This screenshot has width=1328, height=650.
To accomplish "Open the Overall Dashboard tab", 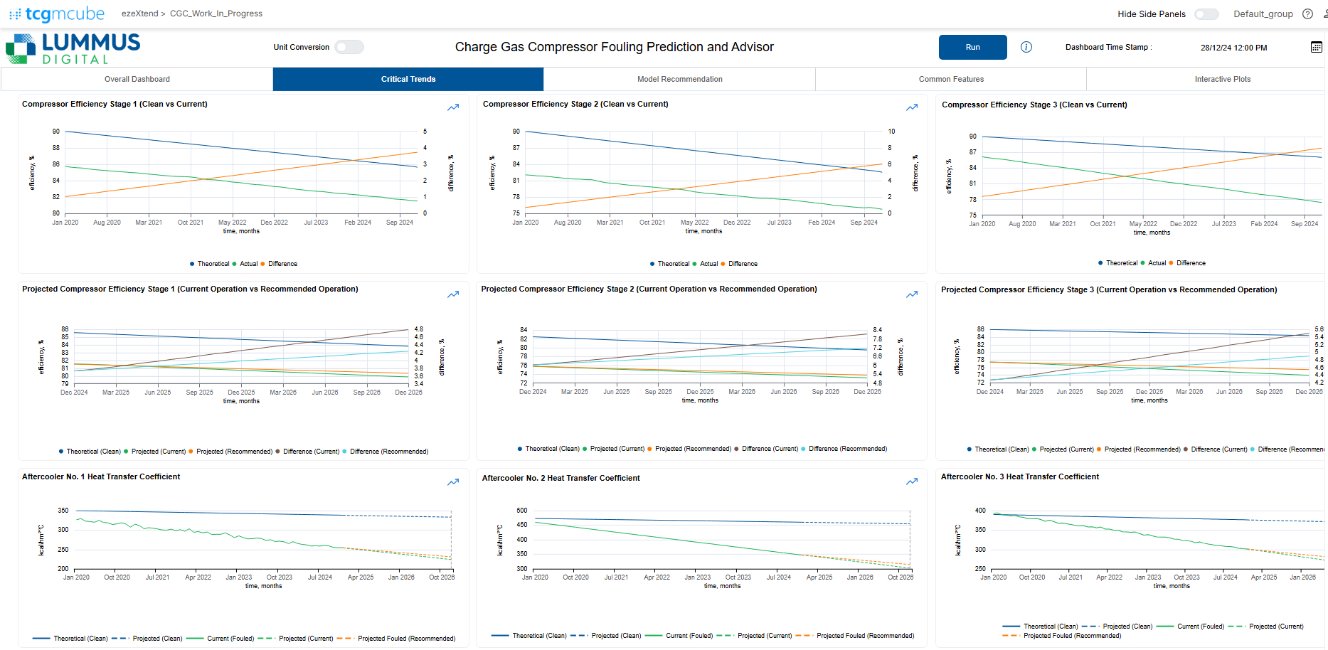I will click(137, 79).
